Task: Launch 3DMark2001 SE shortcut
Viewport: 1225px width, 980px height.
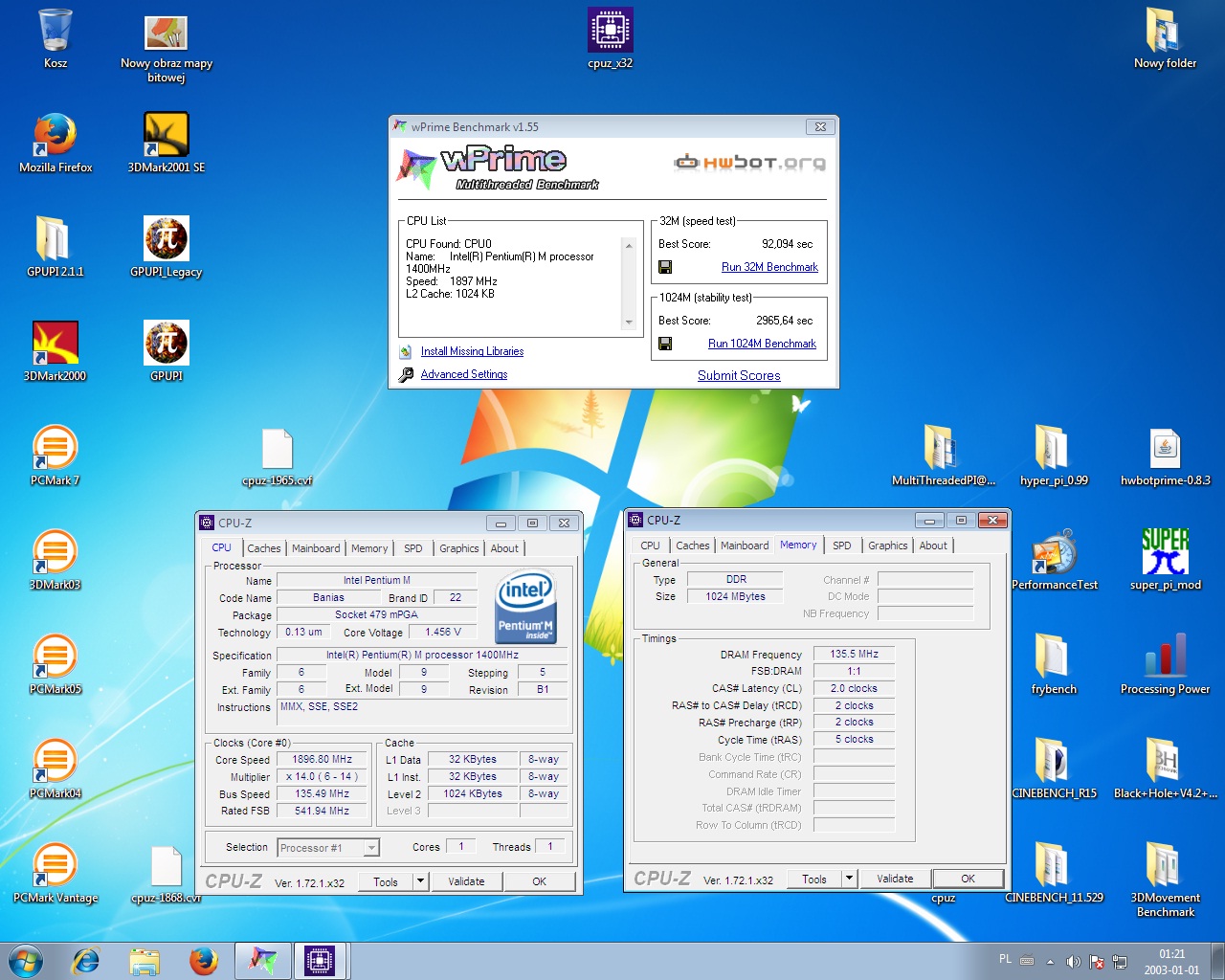Action: 167,144
